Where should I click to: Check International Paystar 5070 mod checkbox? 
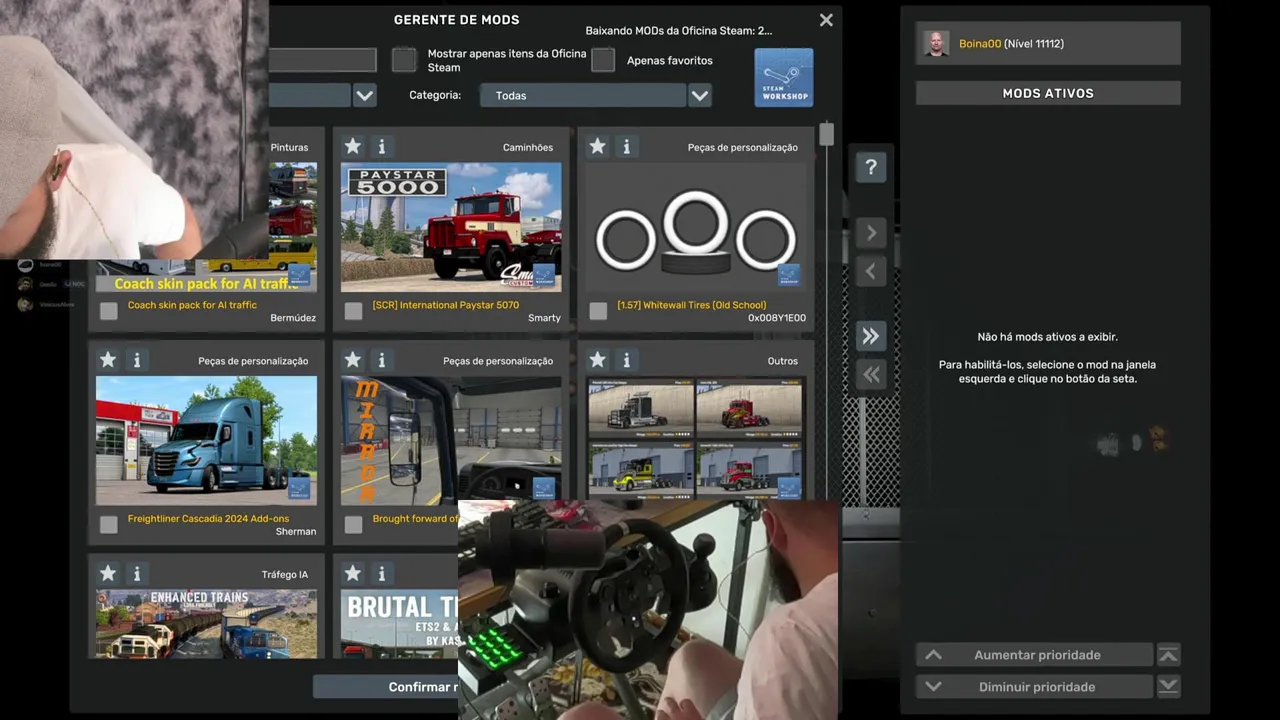(x=353, y=311)
